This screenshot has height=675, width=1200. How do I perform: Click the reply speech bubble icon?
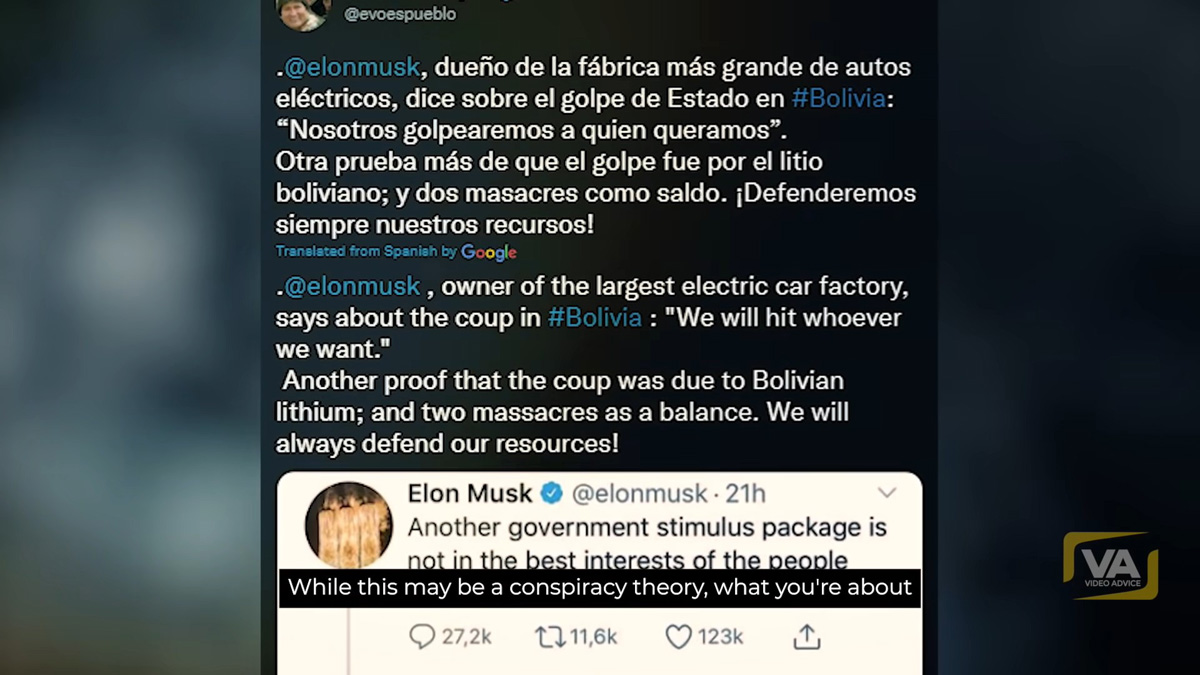[423, 637]
